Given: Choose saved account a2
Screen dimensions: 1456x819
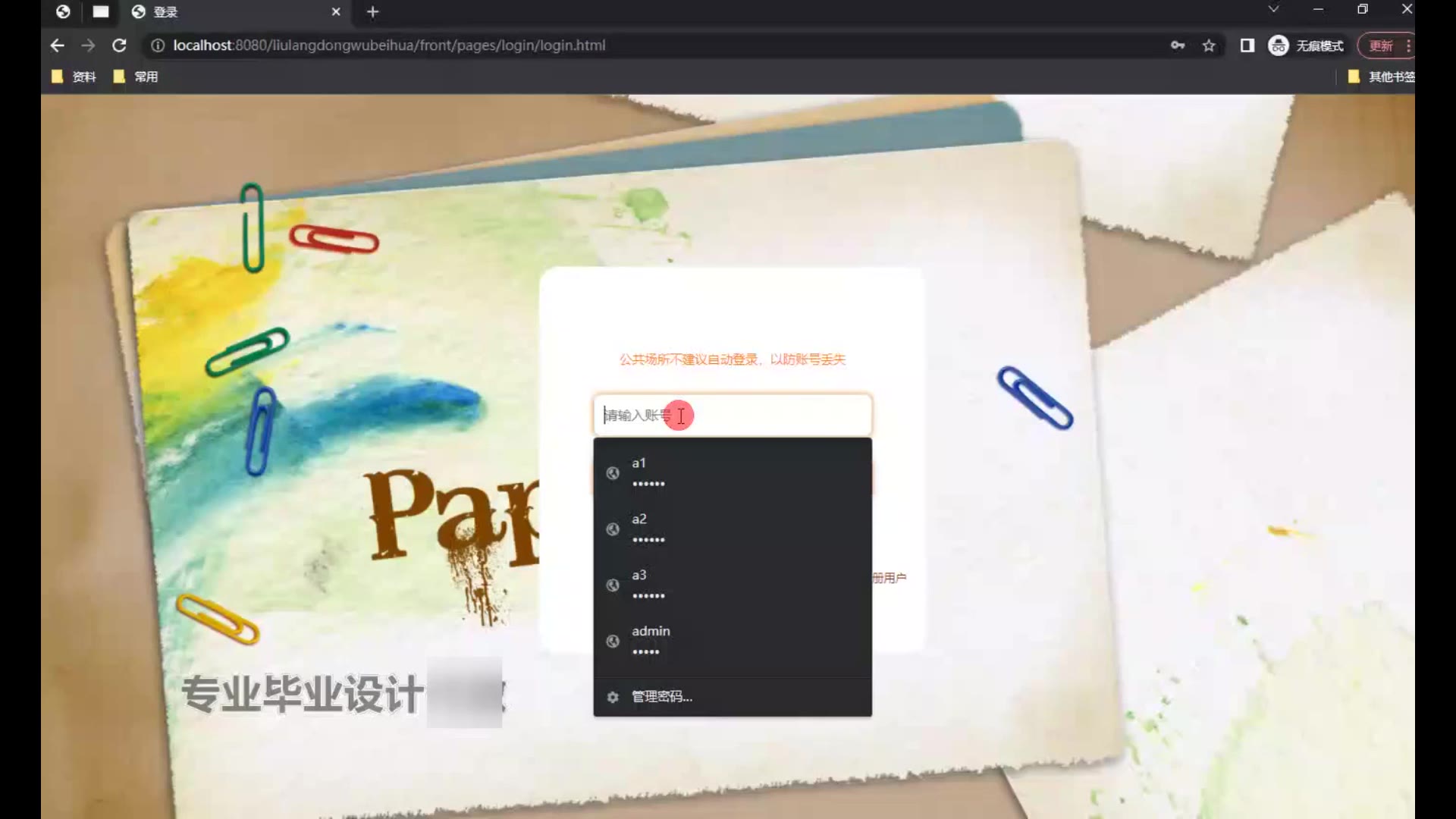Looking at the screenshot, I should coord(733,529).
